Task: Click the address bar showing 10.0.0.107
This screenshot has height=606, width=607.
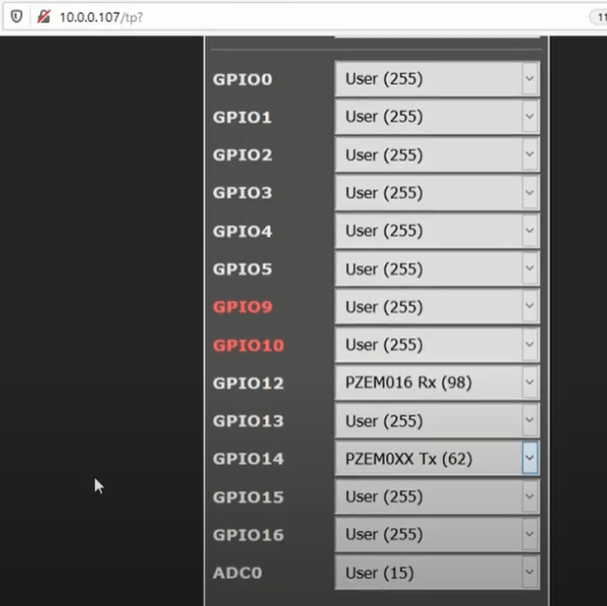Action: pos(300,17)
